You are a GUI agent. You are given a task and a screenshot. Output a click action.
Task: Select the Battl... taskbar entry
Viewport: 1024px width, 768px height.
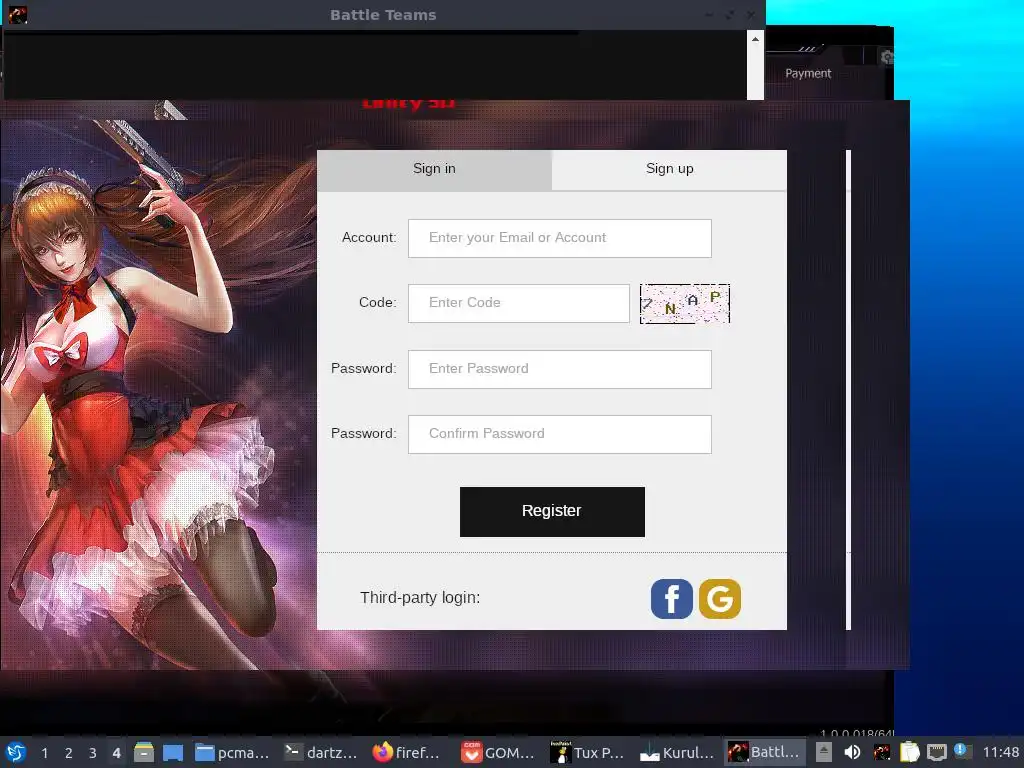point(764,752)
